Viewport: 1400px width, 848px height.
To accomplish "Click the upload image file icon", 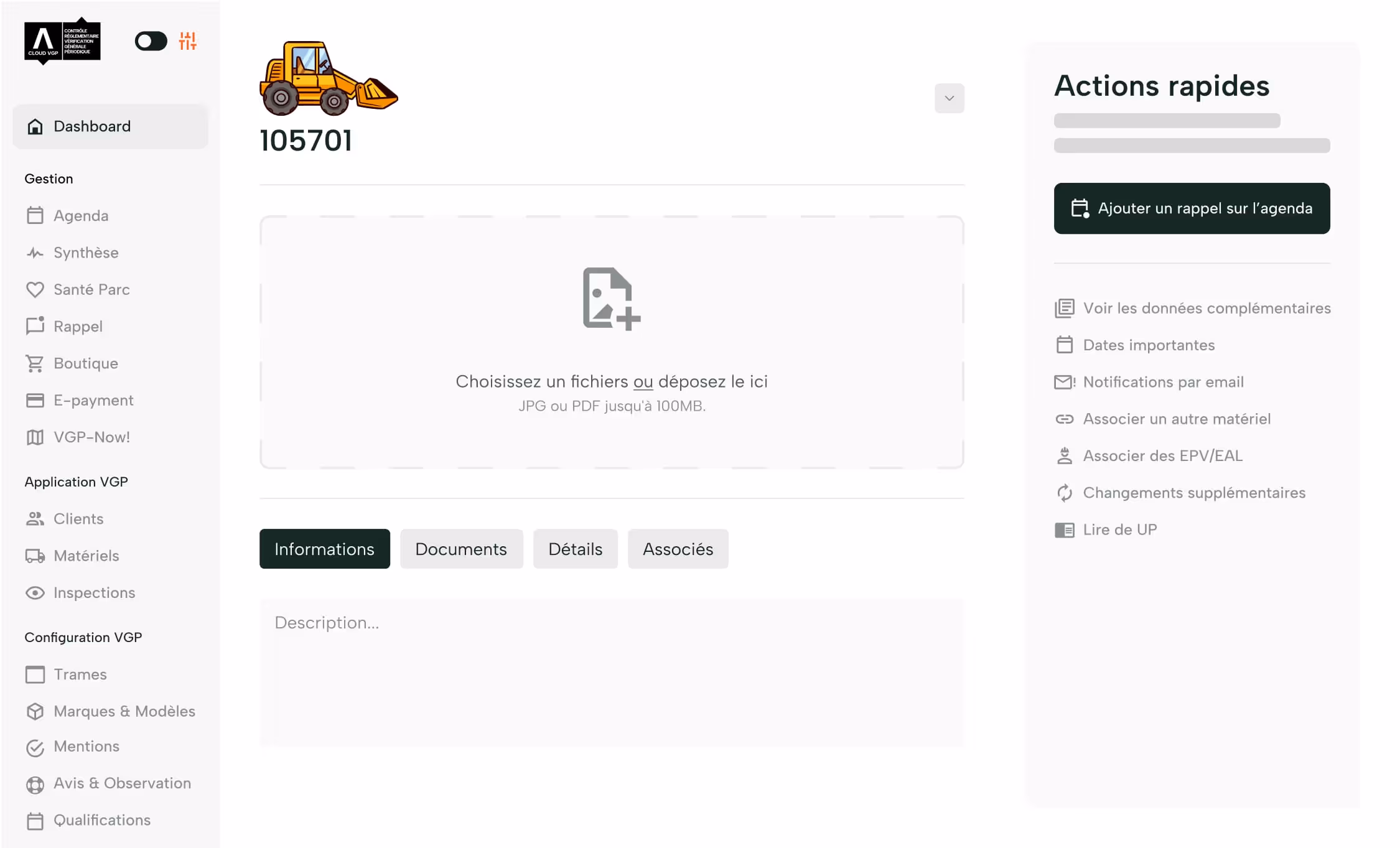I will click(611, 299).
